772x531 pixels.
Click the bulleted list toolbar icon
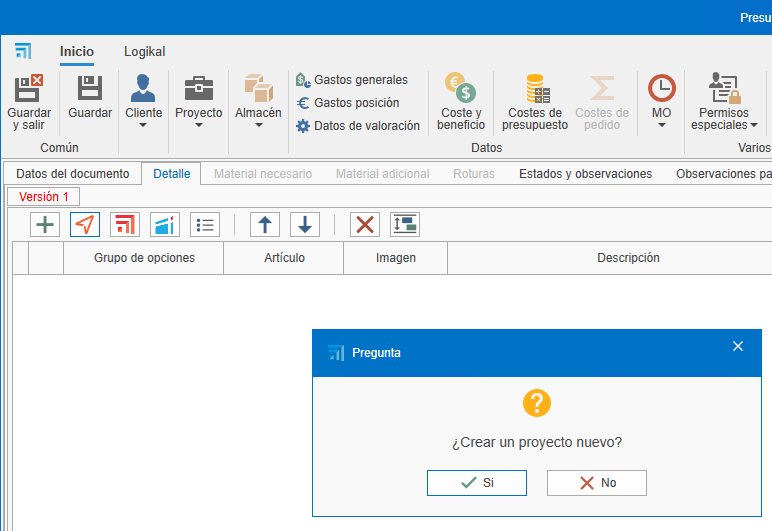tap(205, 225)
